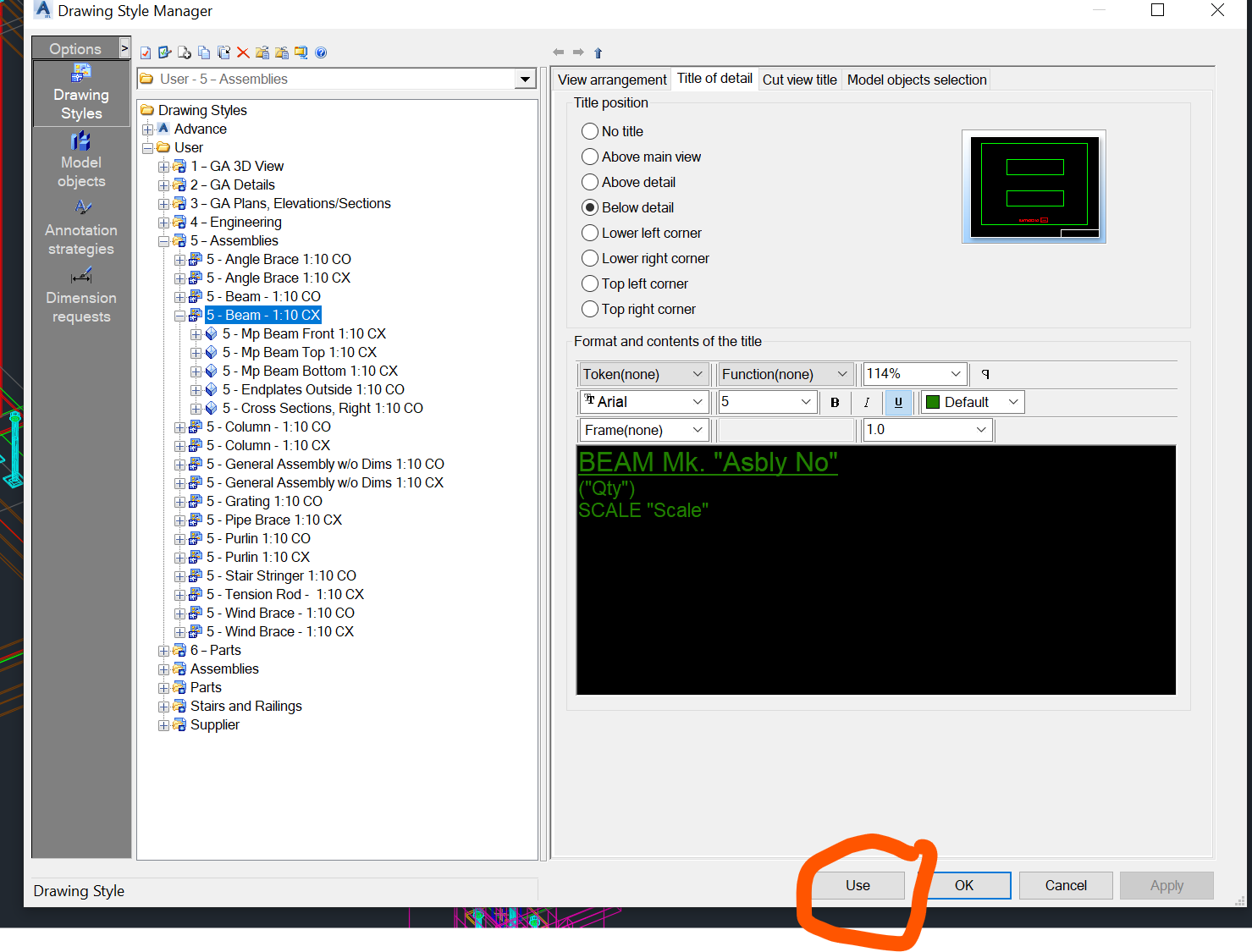
Task: Open the Help question mark icon
Action: [321, 52]
